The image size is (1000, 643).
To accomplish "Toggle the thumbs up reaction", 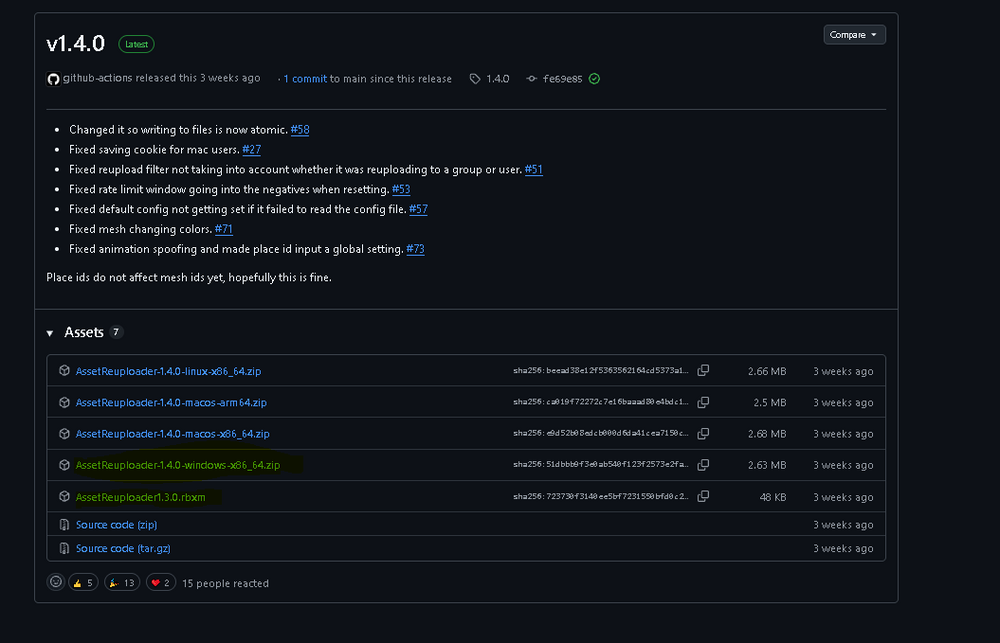I will pyautogui.click(x=83, y=582).
